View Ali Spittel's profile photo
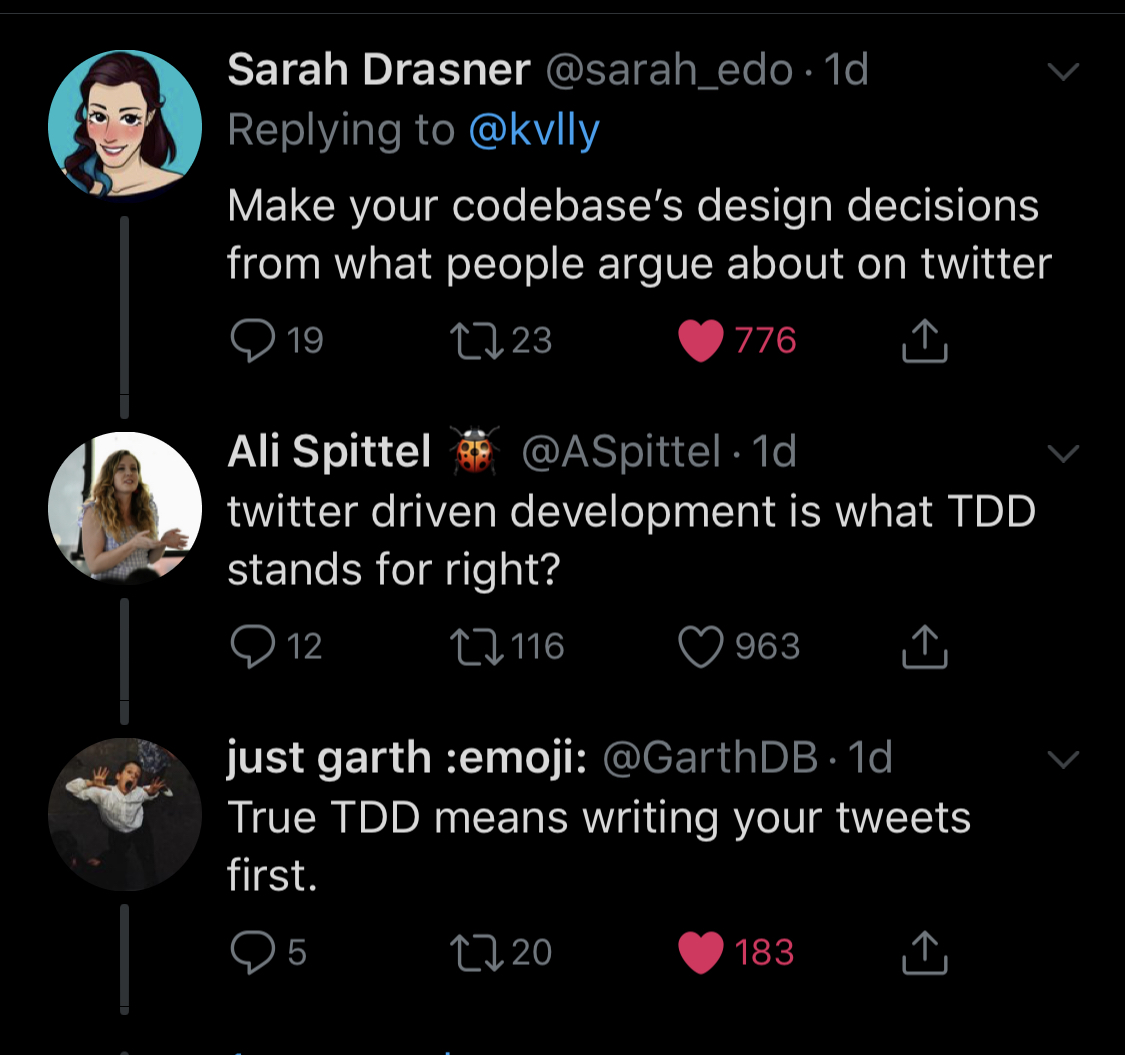1125x1055 pixels. click(x=125, y=508)
